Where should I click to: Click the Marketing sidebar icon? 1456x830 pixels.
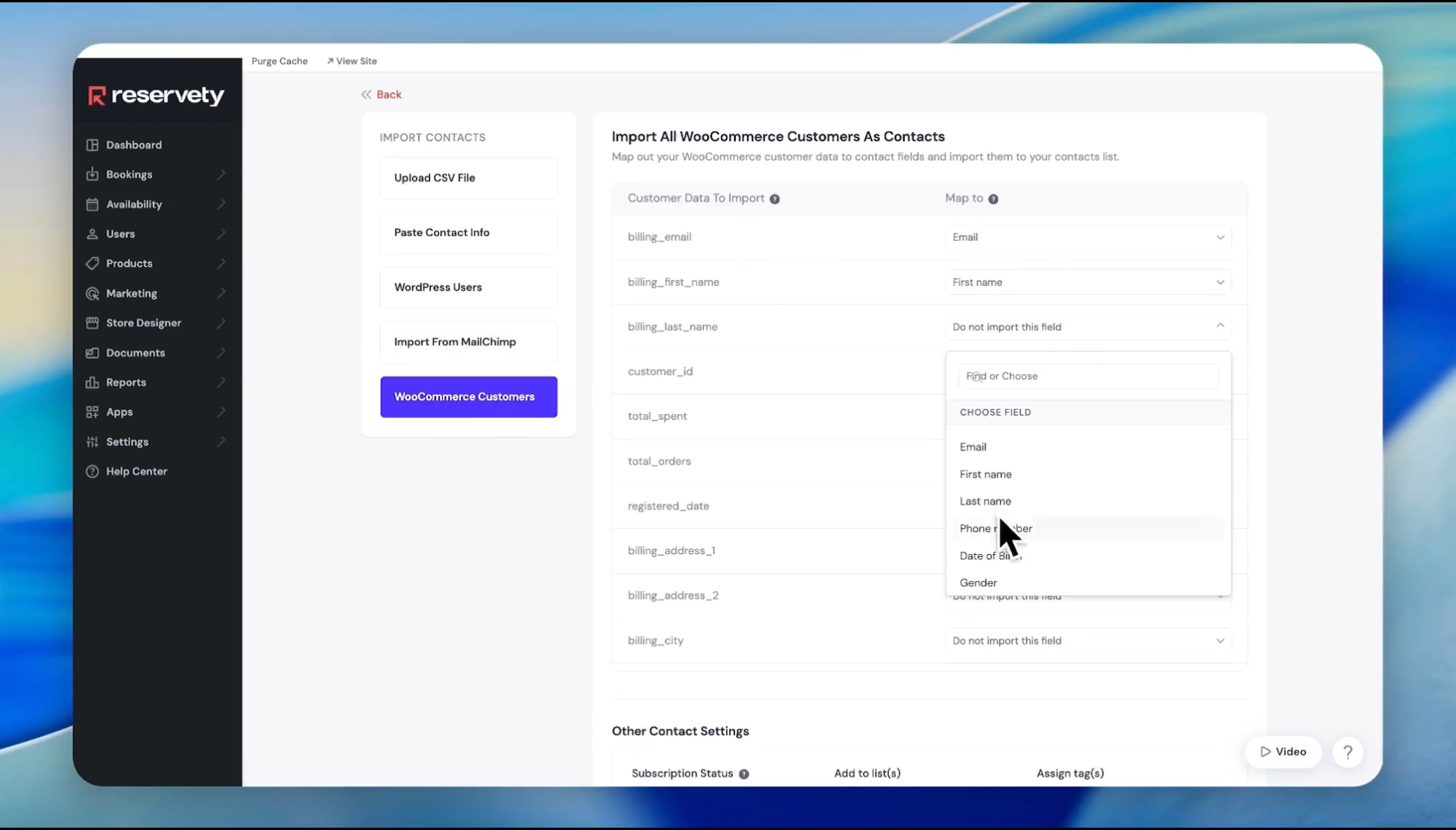click(x=92, y=294)
